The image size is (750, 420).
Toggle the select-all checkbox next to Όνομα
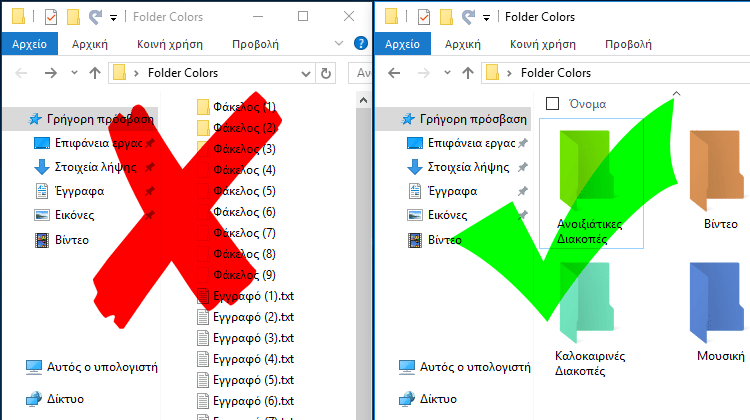[553, 104]
